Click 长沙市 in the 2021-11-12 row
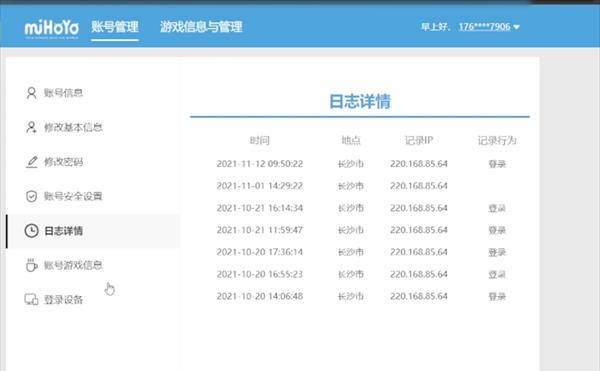Image resolution: width=600 pixels, height=371 pixels. click(x=351, y=164)
